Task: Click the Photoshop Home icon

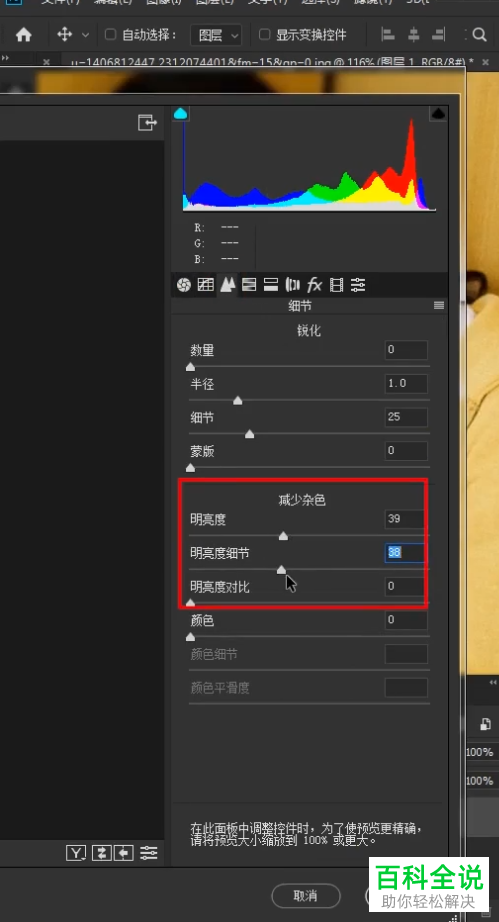Action: (x=24, y=35)
